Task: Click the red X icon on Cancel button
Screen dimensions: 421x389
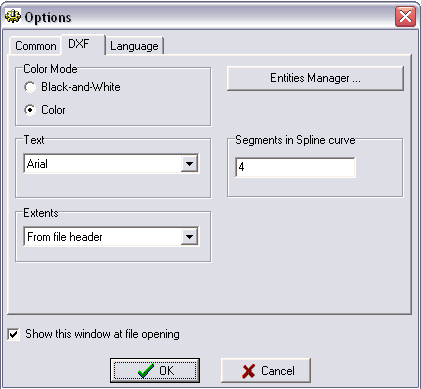Action: [249, 371]
